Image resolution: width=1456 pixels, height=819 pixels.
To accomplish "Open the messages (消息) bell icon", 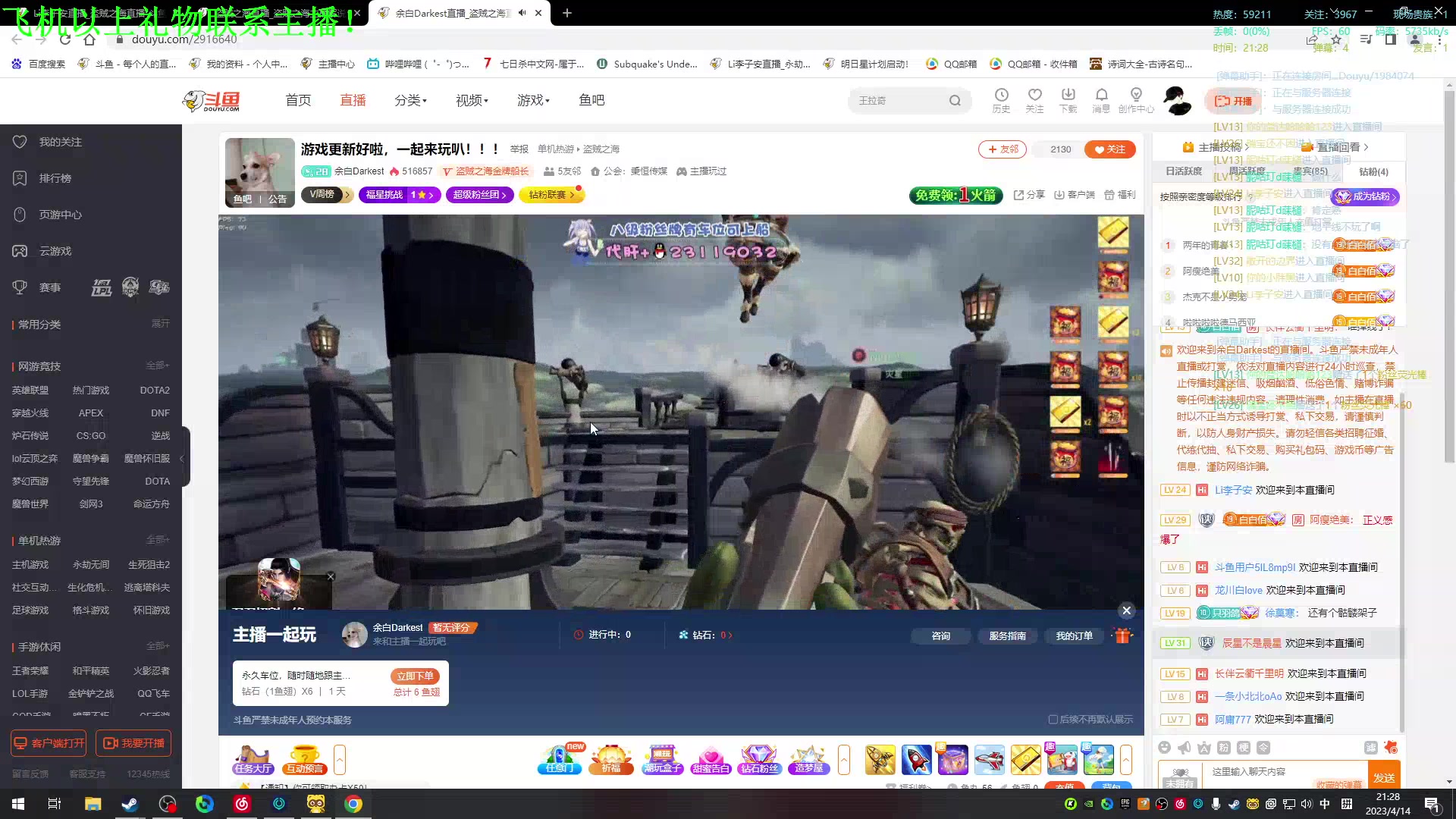I will (x=1101, y=99).
